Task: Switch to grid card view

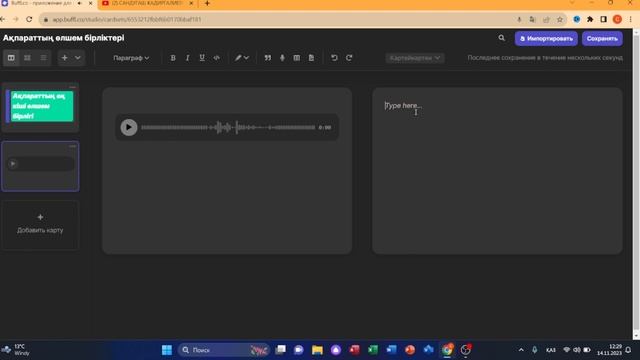Action: [x=27, y=58]
